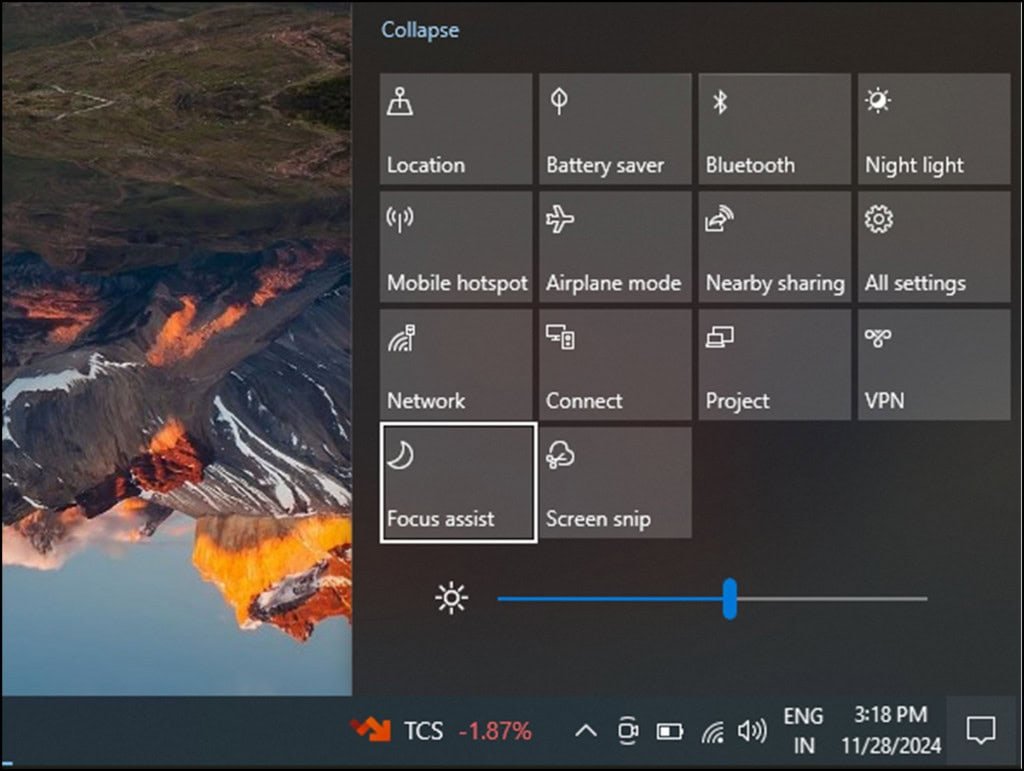Open Nearby sharing tile
This screenshot has height=771, width=1024.
773,246
